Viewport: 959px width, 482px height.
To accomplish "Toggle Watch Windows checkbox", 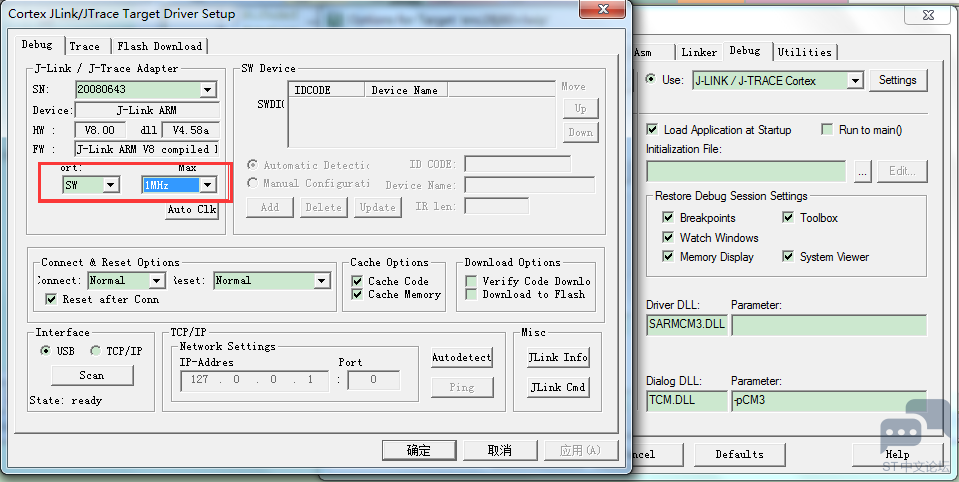I will [668, 237].
